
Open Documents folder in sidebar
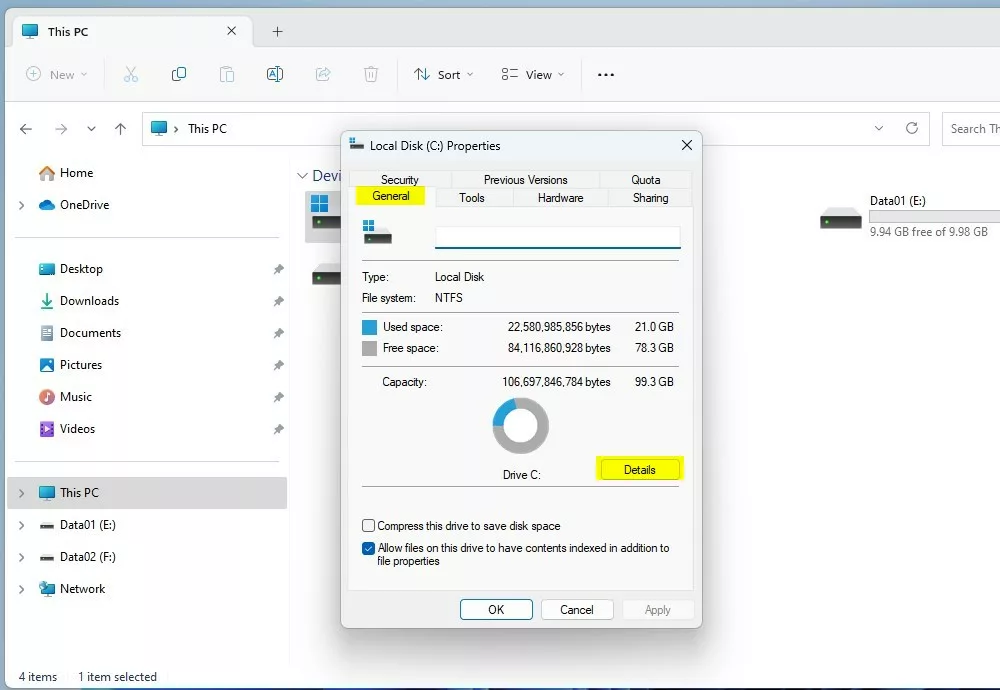[80, 333]
